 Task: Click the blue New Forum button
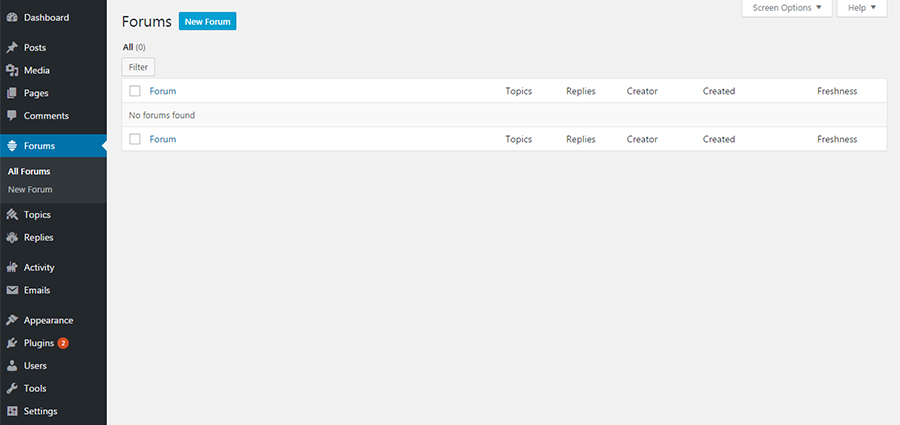(x=208, y=22)
